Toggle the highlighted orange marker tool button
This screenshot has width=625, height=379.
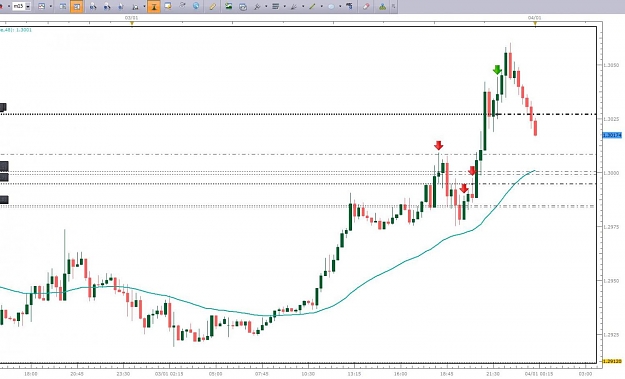154,6
